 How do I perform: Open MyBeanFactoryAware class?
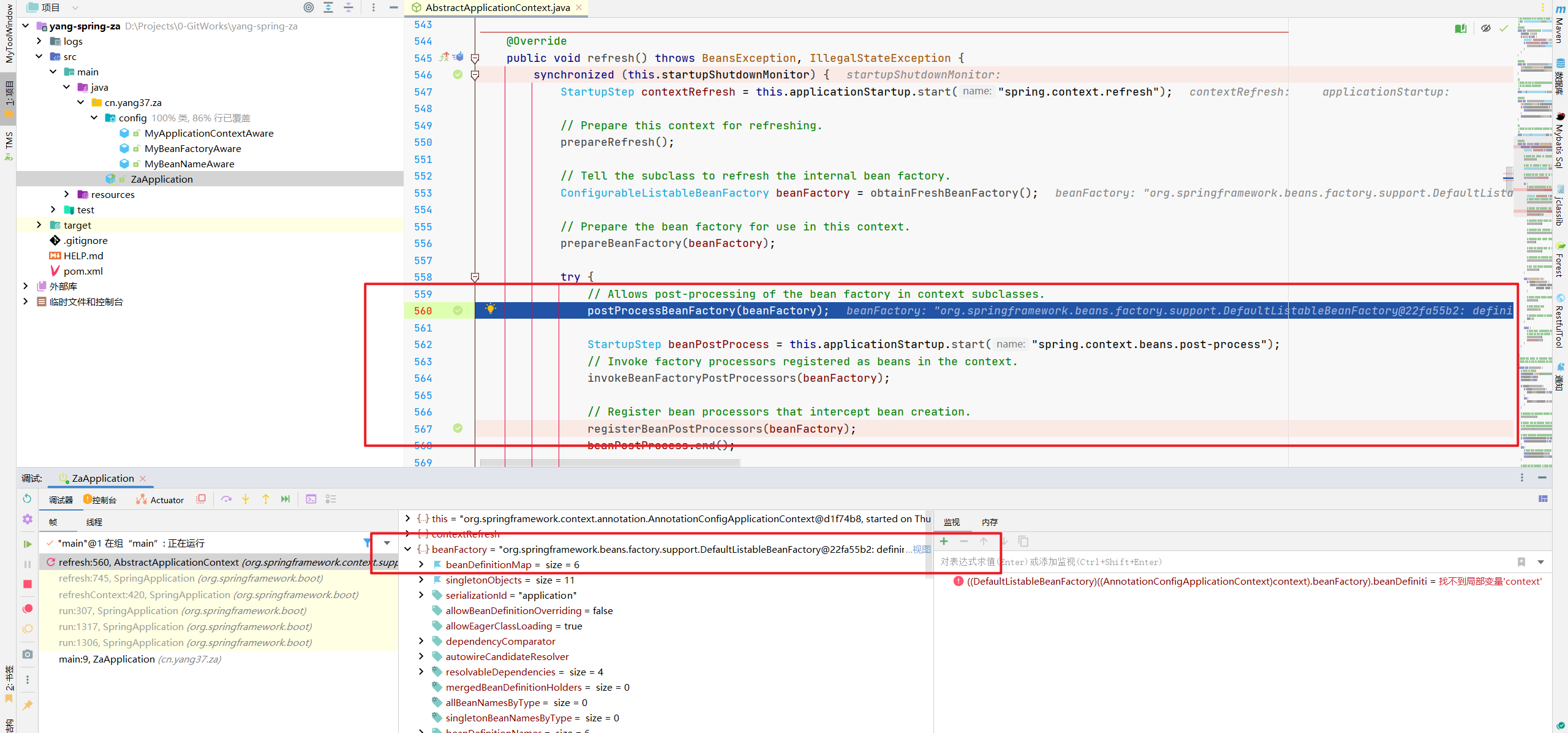tap(193, 148)
